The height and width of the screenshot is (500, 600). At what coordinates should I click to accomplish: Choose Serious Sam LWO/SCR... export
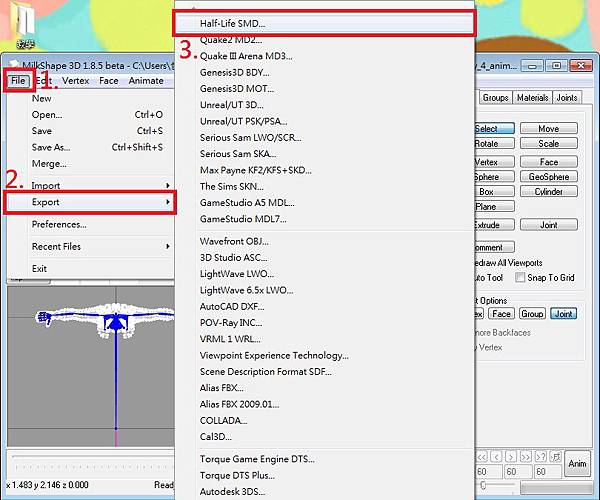tap(324, 138)
